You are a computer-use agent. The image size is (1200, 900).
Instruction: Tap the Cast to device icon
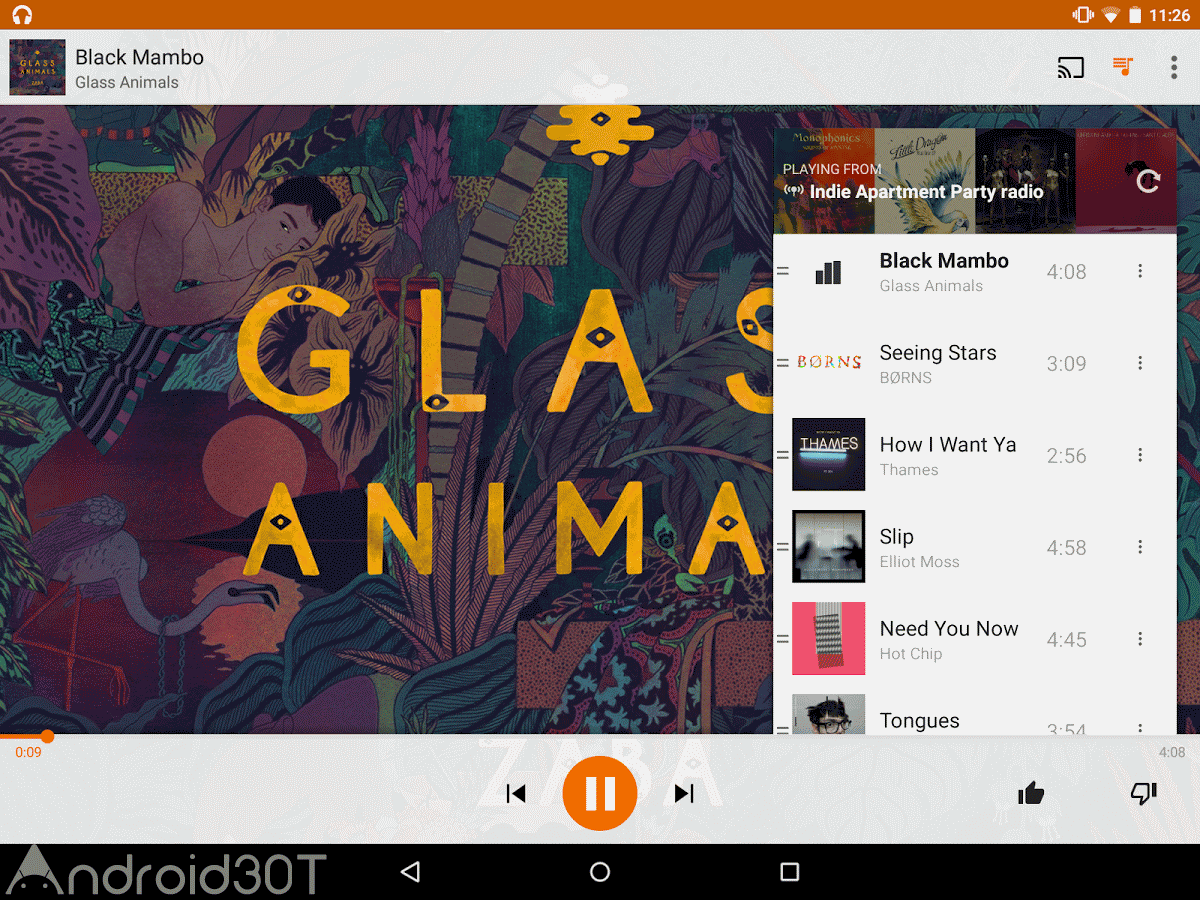click(x=1070, y=67)
